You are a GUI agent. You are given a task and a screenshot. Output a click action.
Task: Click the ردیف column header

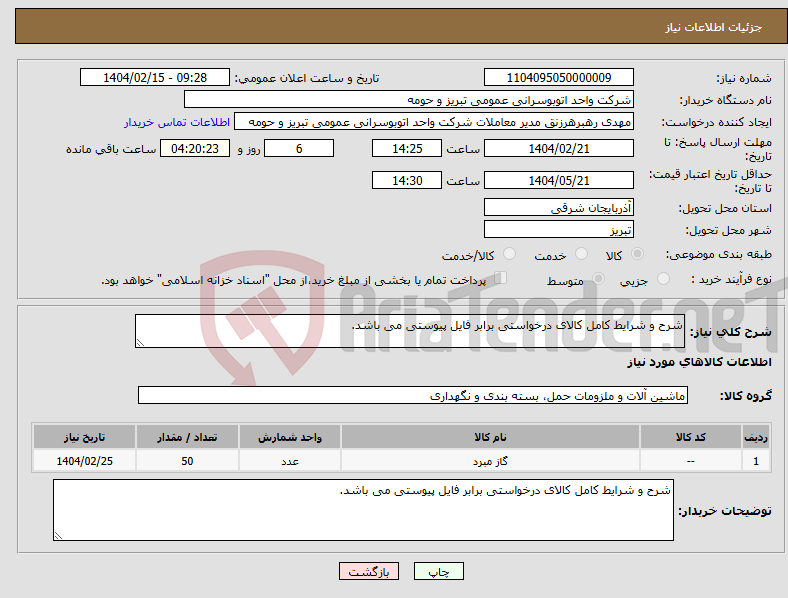coord(756,437)
